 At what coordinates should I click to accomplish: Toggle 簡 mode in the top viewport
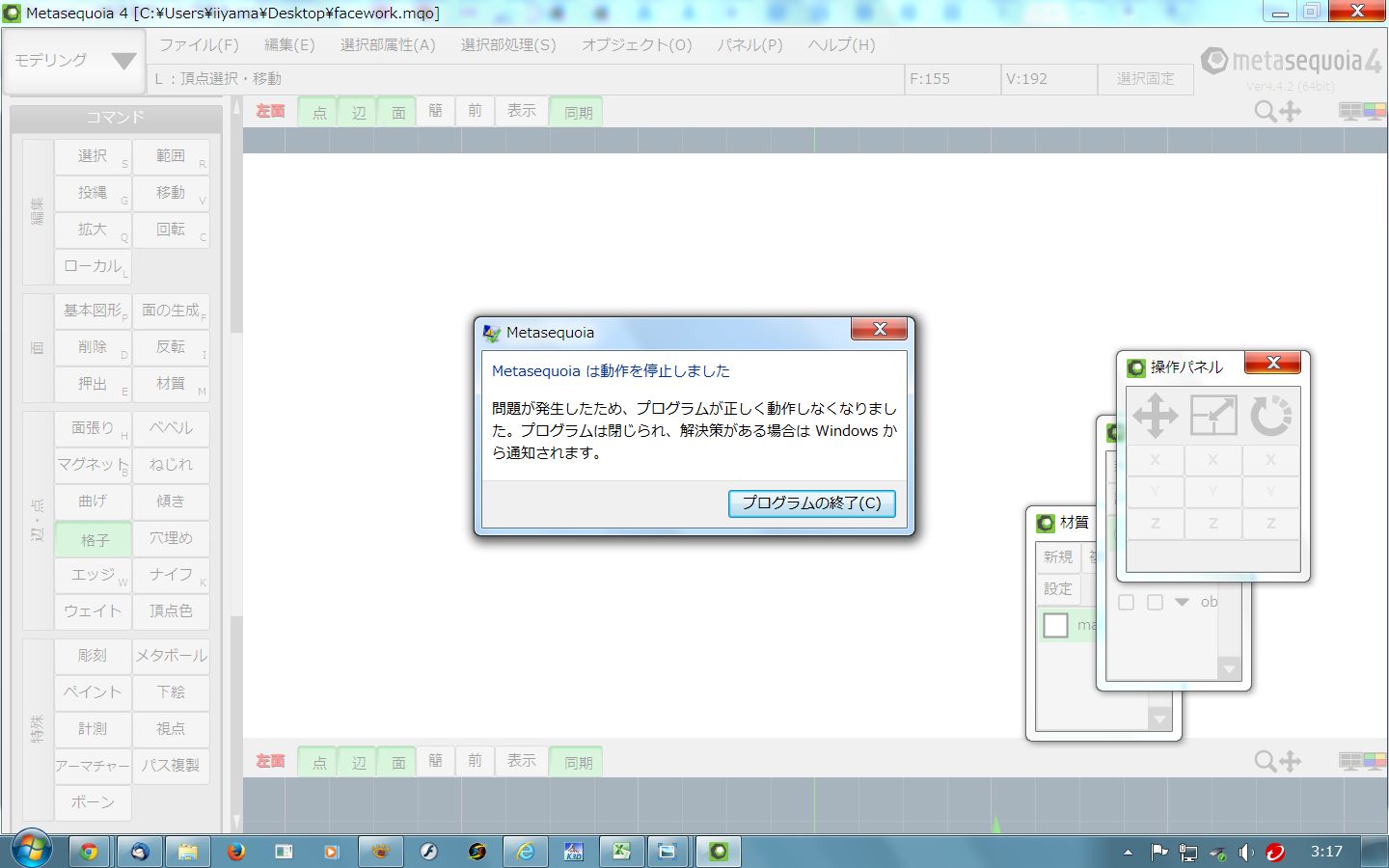click(436, 111)
